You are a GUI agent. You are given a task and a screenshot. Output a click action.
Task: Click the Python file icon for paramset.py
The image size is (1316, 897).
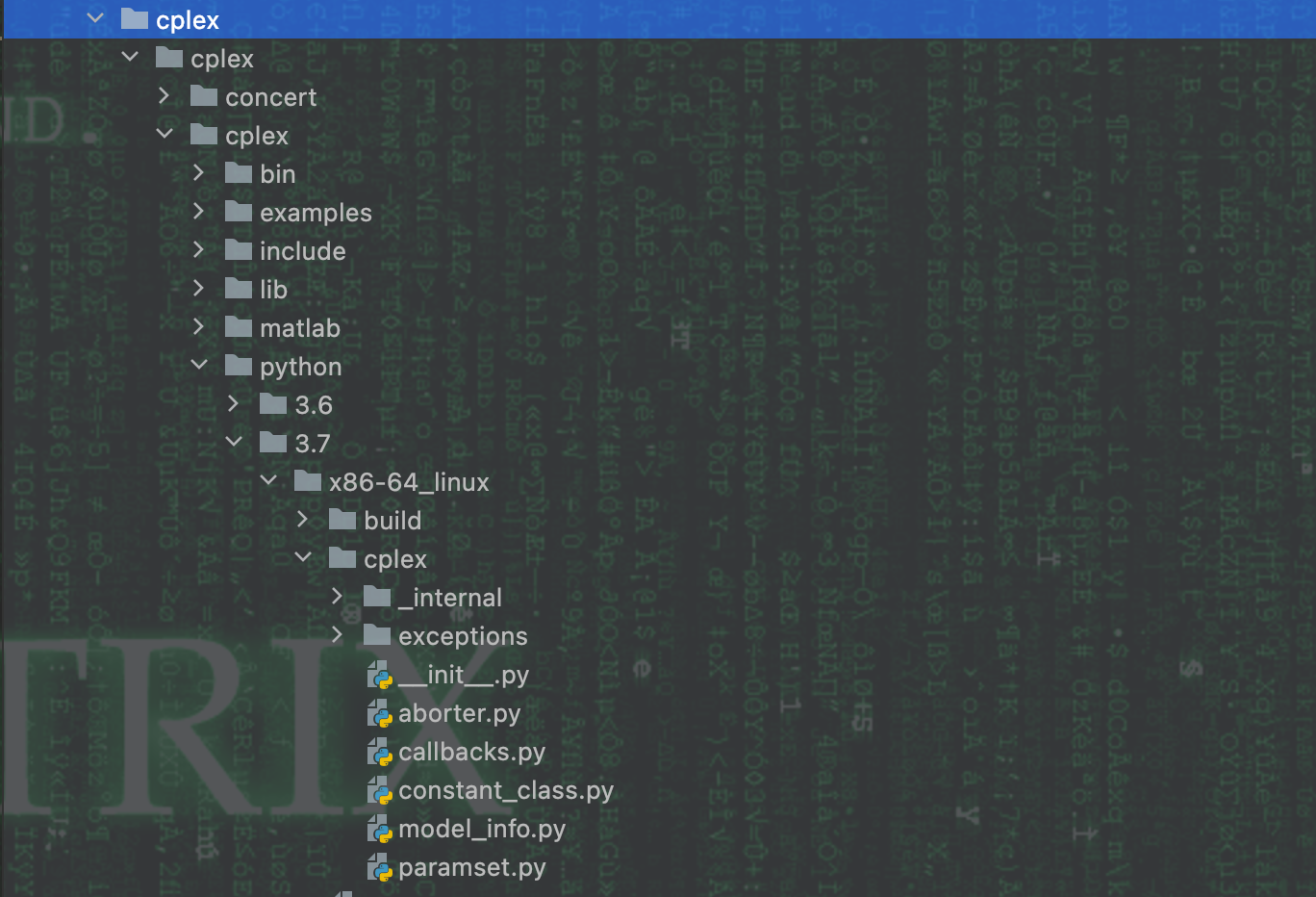(x=381, y=867)
